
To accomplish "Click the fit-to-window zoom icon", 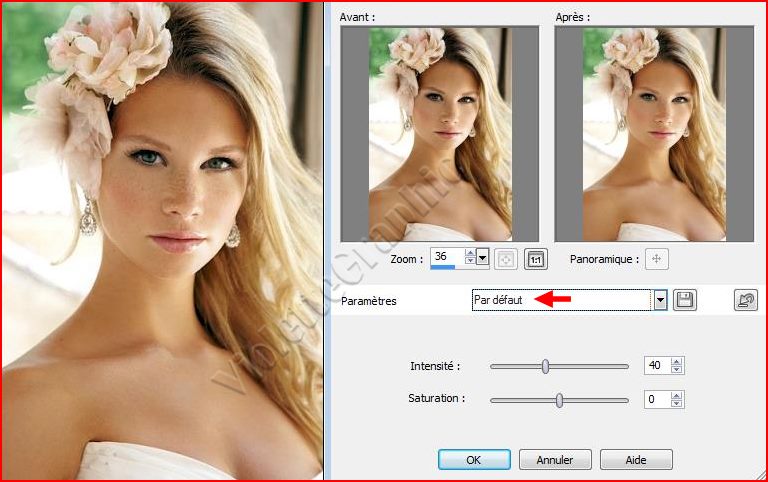I will 507,259.
